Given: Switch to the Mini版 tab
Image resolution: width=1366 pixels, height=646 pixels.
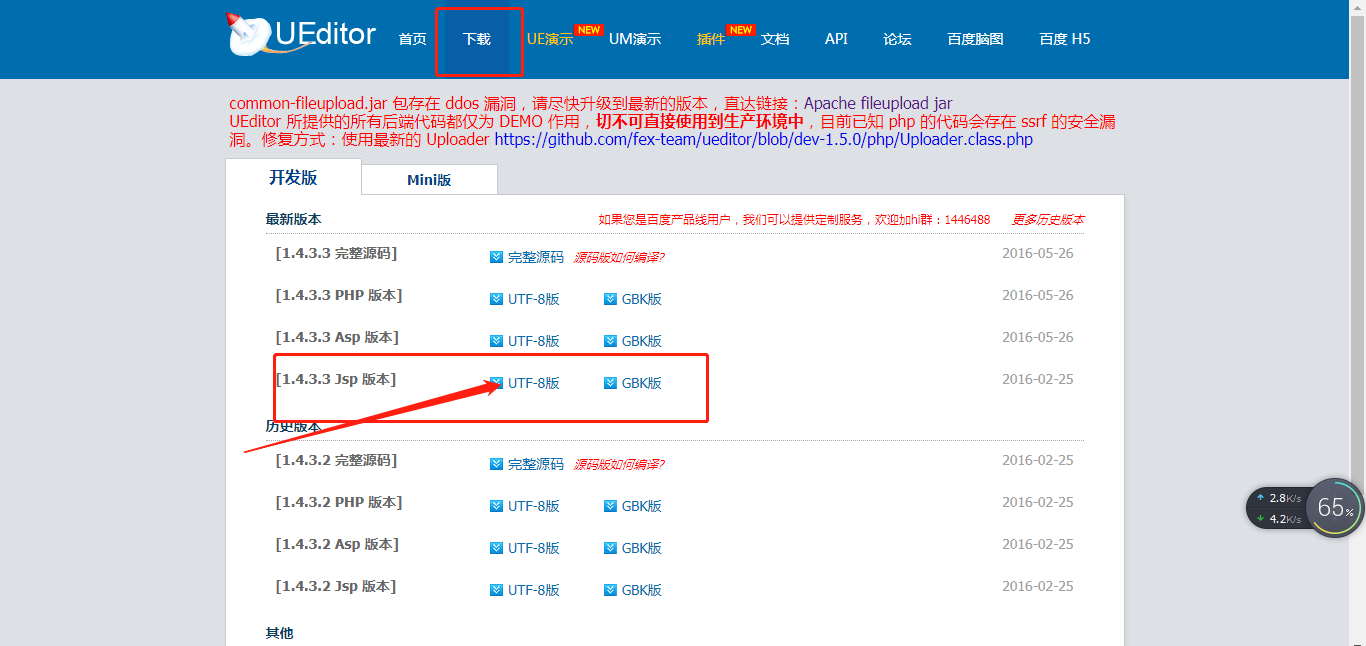Looking at the screenshot, I should click(429, 178).
